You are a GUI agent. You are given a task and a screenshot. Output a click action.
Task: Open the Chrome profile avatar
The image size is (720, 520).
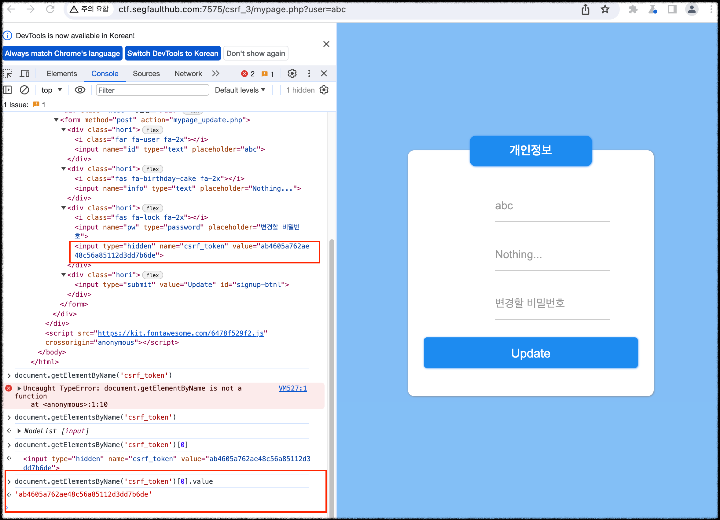tap(692, 9)
